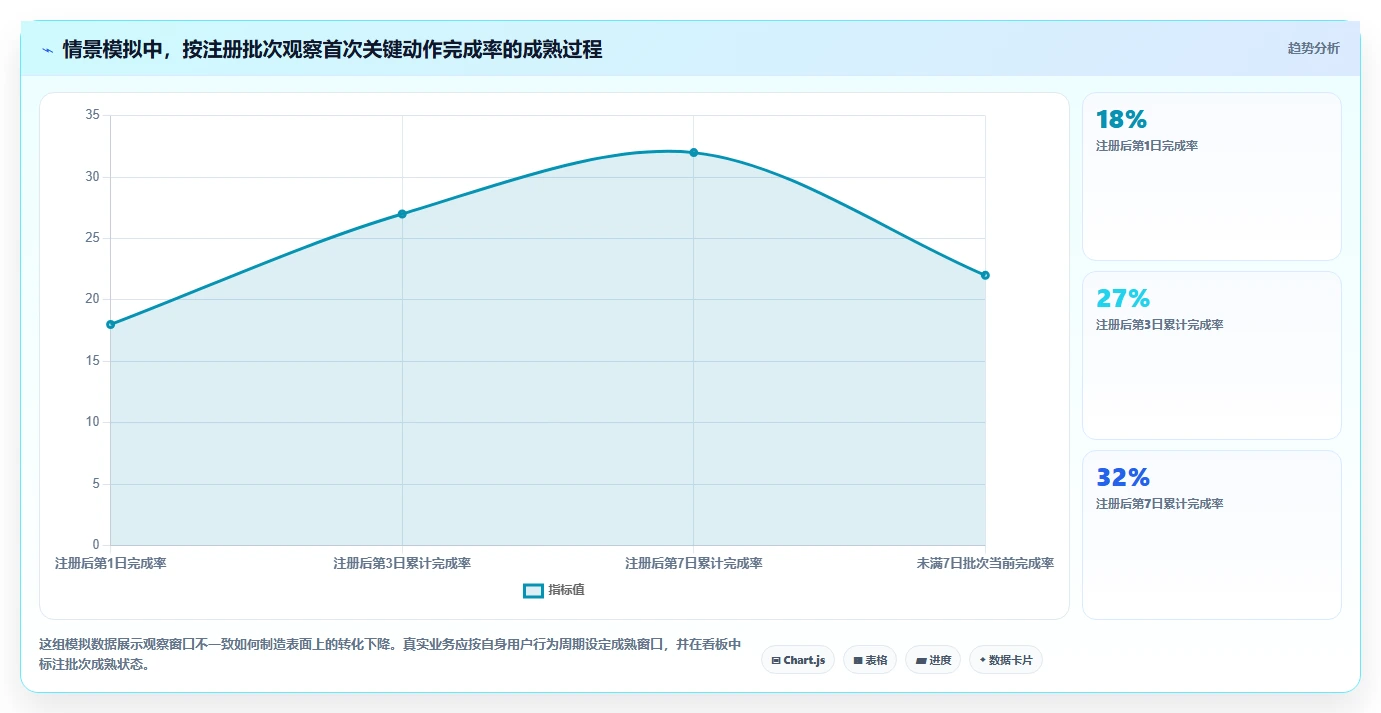Click card caption 注册后第3日累计完成率
Image resolution: width=1381 pixels, height=713 pixels.
pyautogui.click(x=1160, y=325)
